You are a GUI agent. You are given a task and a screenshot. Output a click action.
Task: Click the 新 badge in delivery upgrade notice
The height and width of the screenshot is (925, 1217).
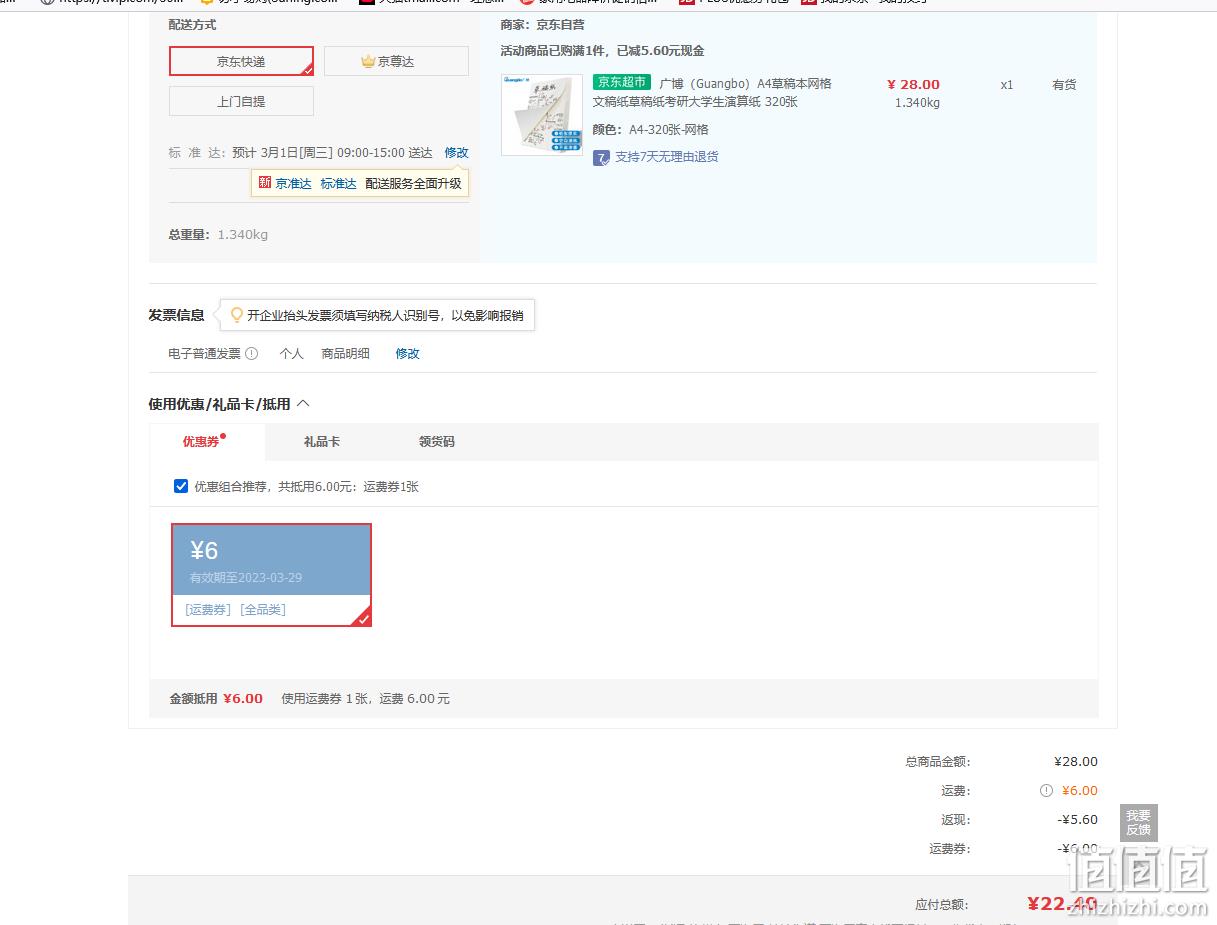pyautogui.click(x=265, y=183)
